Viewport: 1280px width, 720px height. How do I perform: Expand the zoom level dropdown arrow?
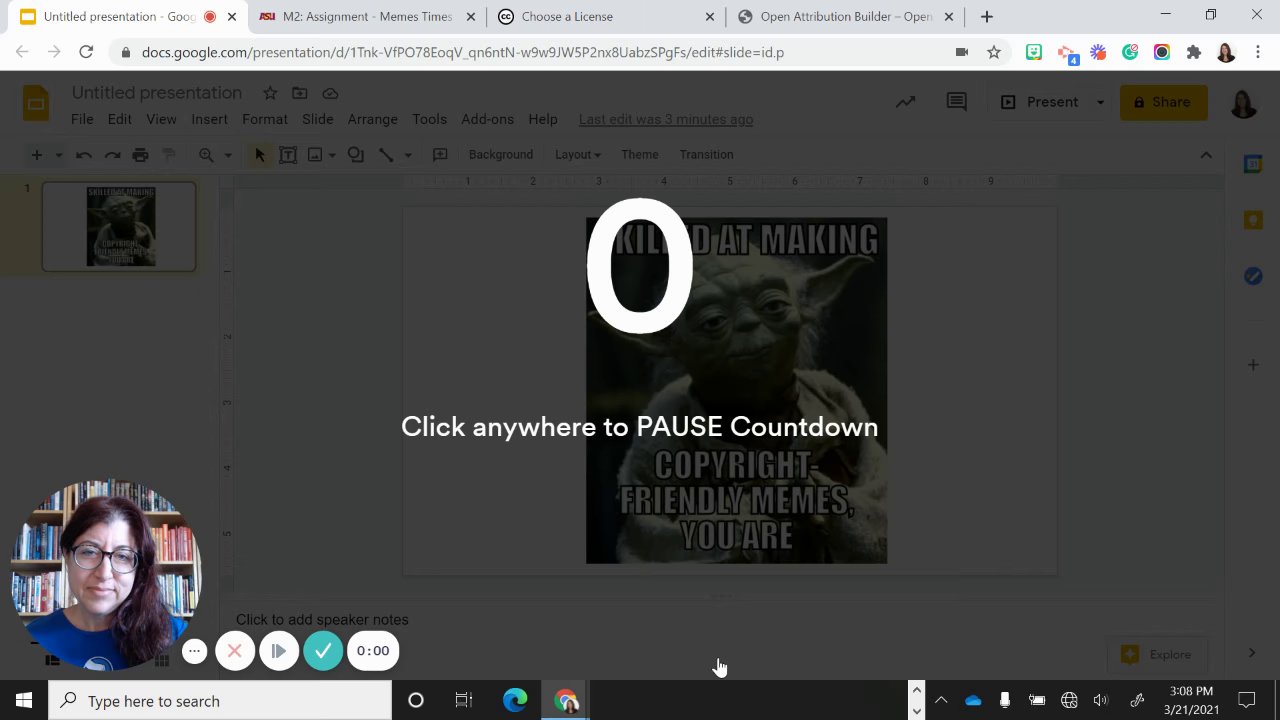pos(228,155)
